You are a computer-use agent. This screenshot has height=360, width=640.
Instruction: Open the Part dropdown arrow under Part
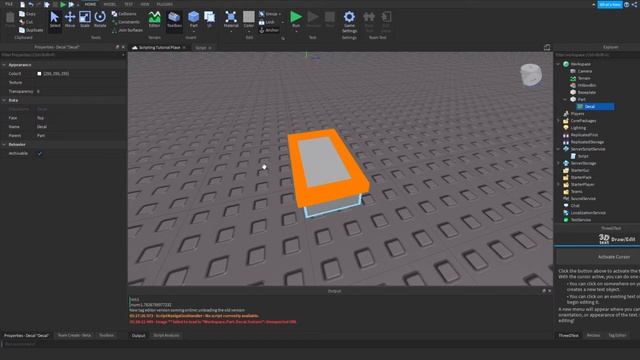[193, 31]
